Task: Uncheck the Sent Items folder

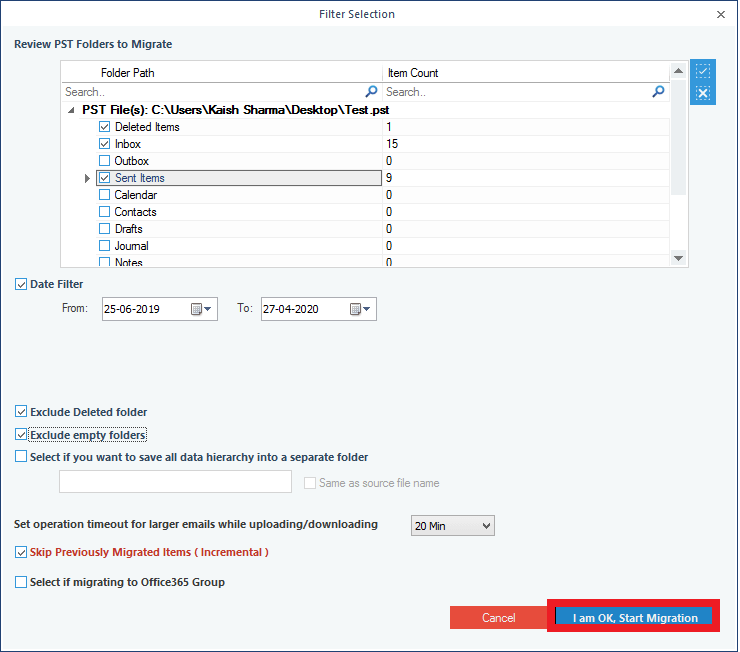Action: pos(104,178)
